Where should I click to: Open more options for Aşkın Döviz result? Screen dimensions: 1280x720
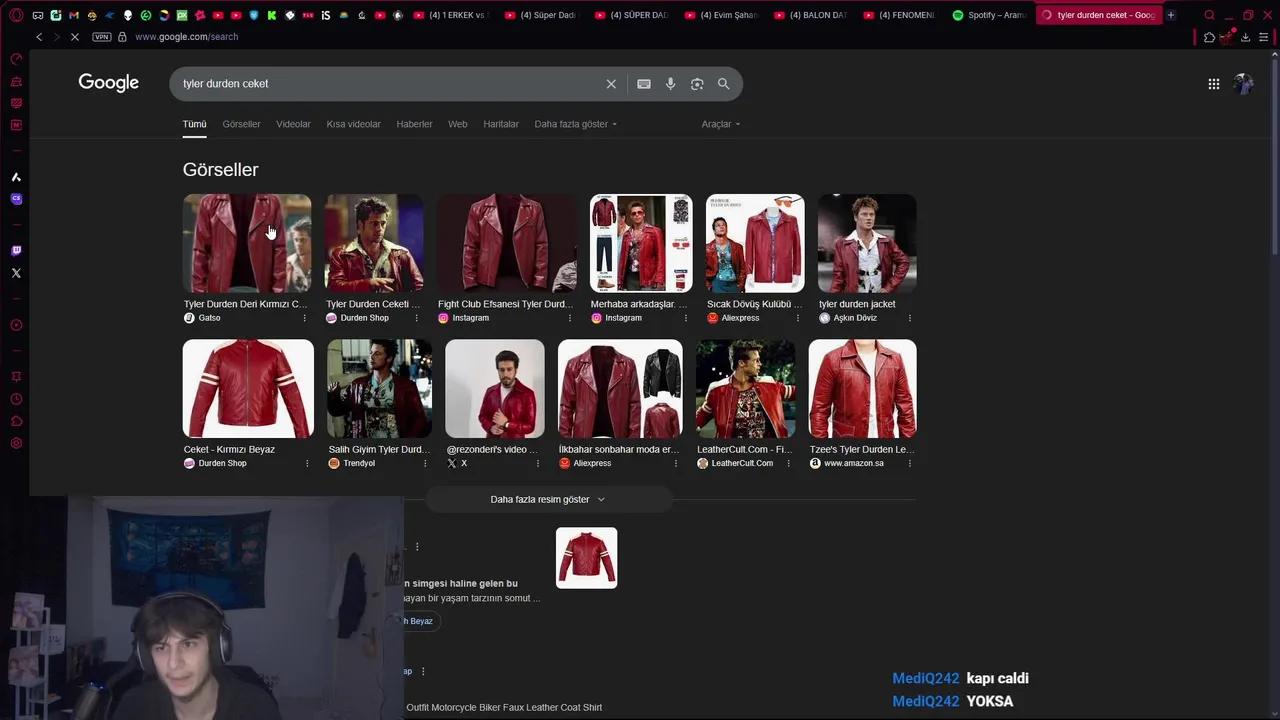(910, 318)
